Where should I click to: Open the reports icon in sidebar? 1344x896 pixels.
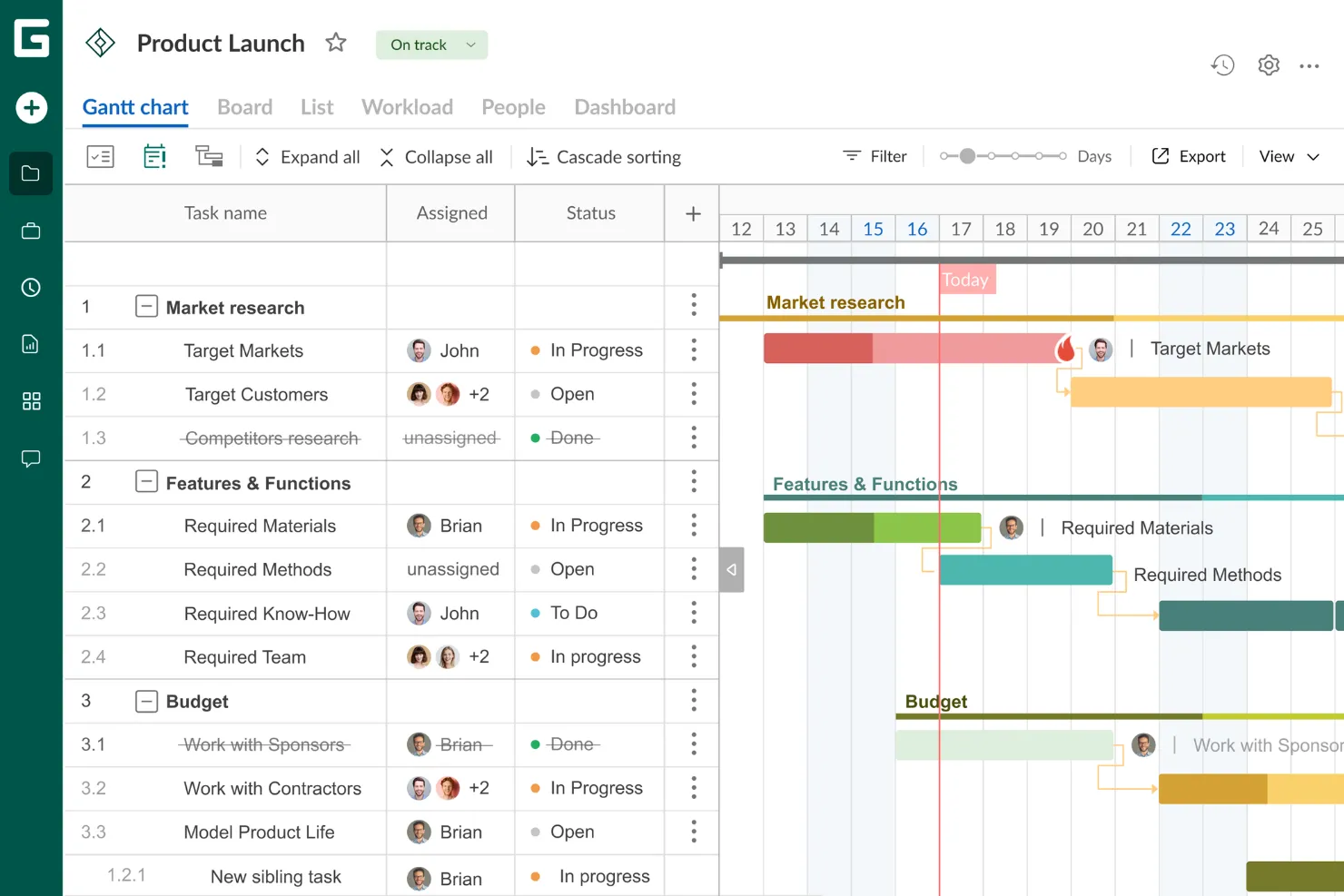[x=31, y=344]
